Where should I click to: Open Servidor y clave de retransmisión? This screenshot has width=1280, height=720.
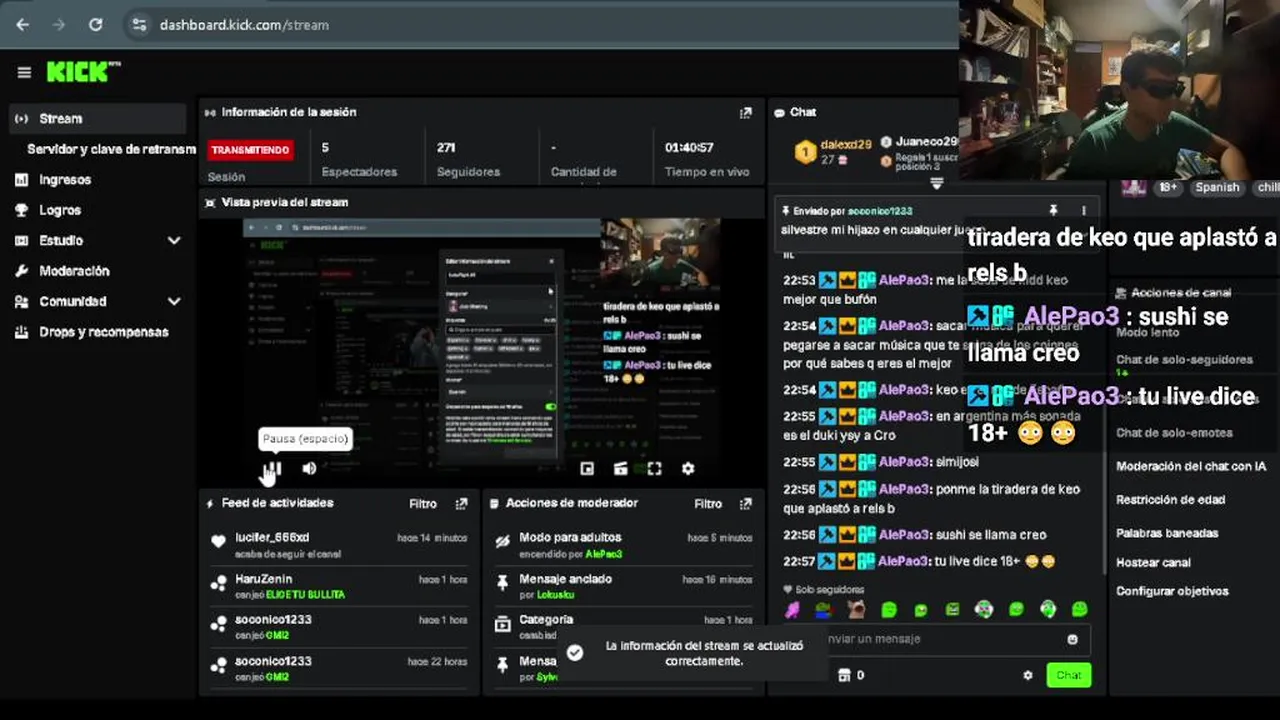coord(111,149)
